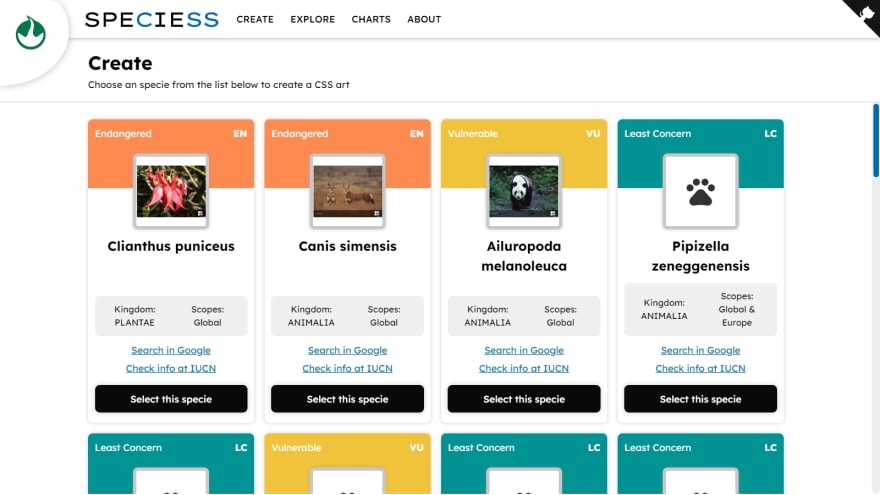
Task: Click Kingdom: PLANTAE on Clianthus puniceus card
Action: 135,316
